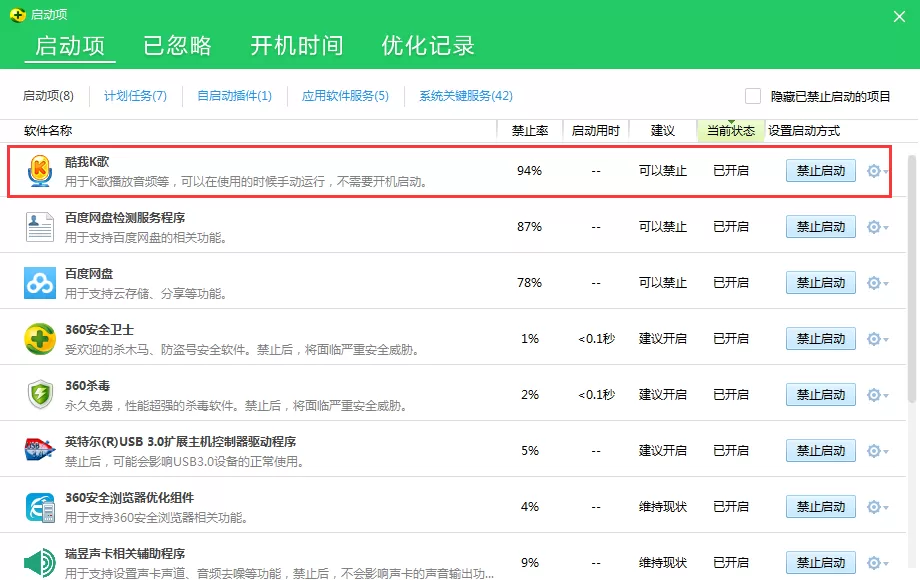Click the 百度网盘检测服务程序 document icon
920x580 pixels.
(x=40, y=227)
